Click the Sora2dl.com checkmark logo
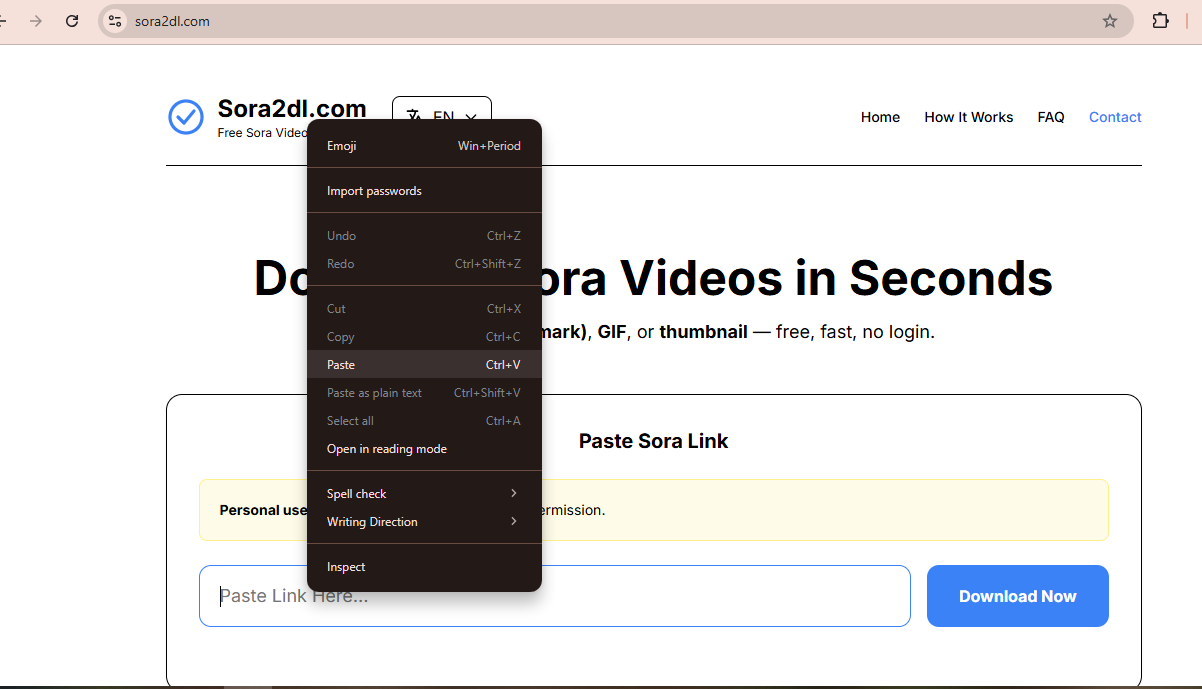Screen dimensions: 1202x689 (x=186, y=117)
